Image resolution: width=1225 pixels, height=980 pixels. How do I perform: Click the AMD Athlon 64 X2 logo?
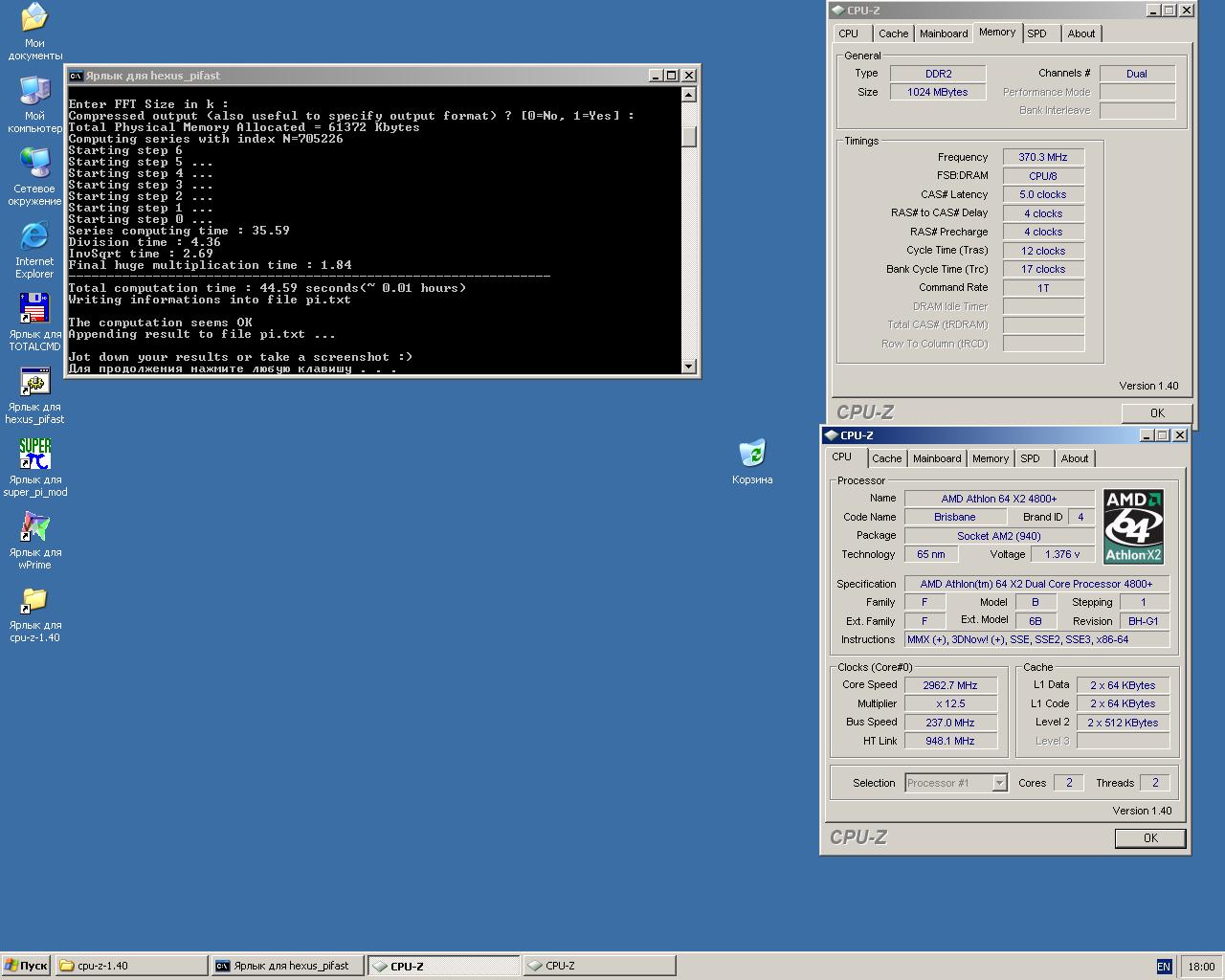(1133, 526)
